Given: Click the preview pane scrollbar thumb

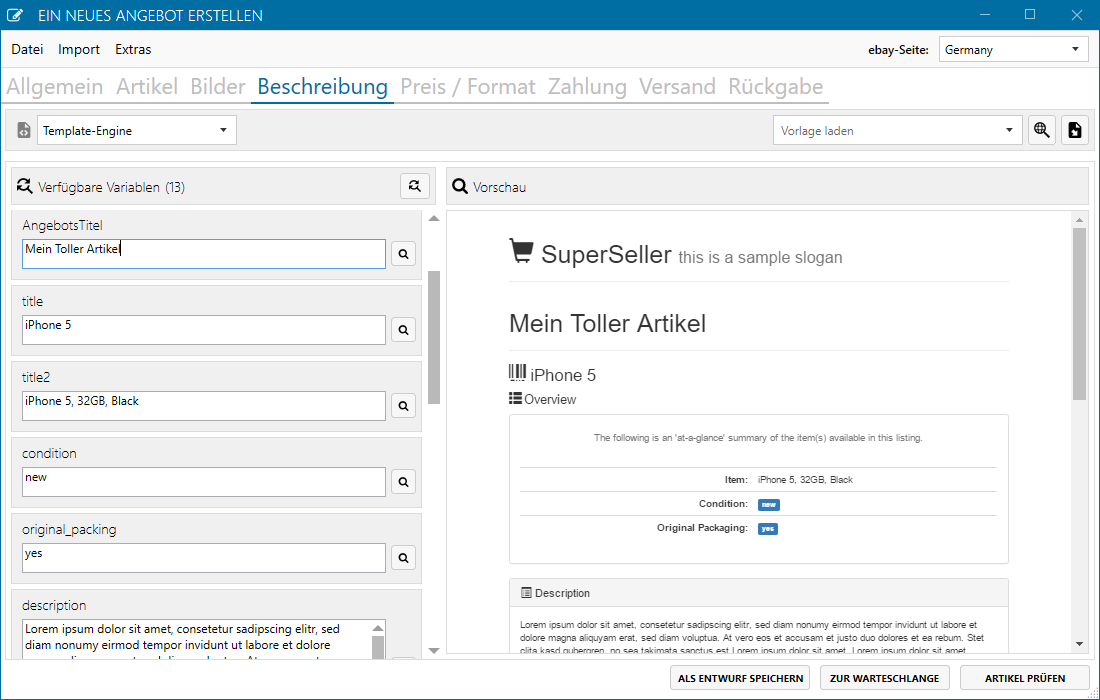Looking at the screenshot, I should pyautogui.click(x=1079, y=314).
